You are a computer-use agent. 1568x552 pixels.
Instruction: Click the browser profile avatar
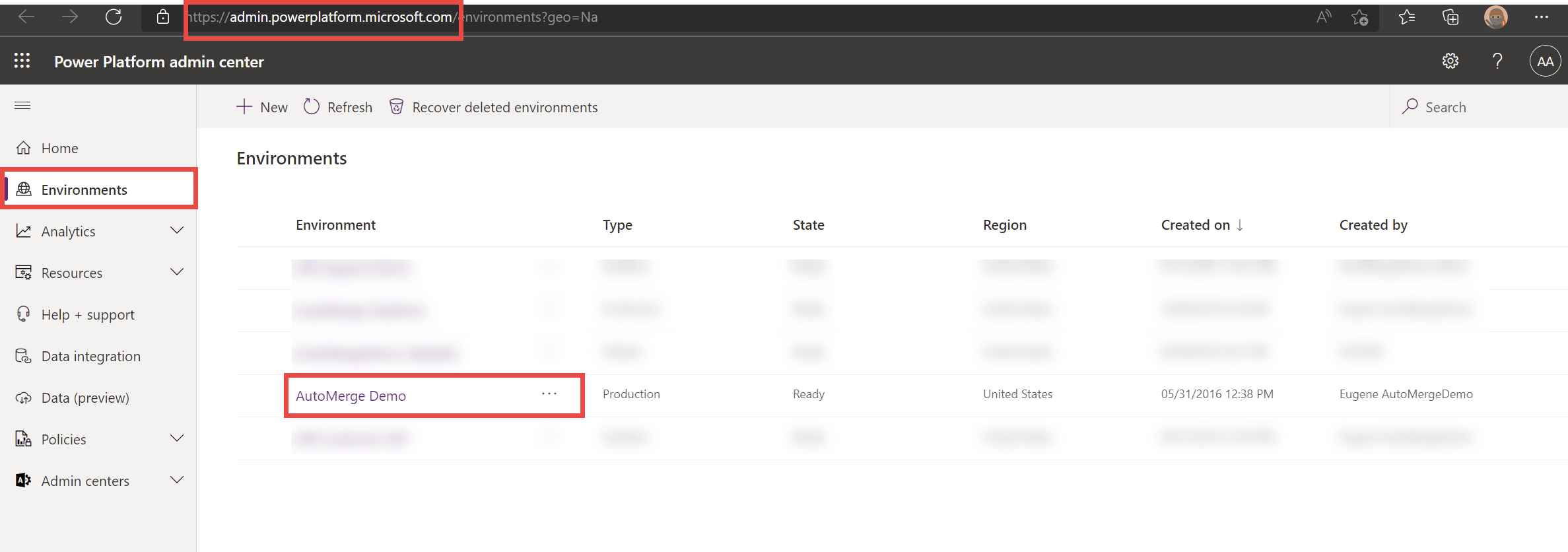click(1495, 17)
